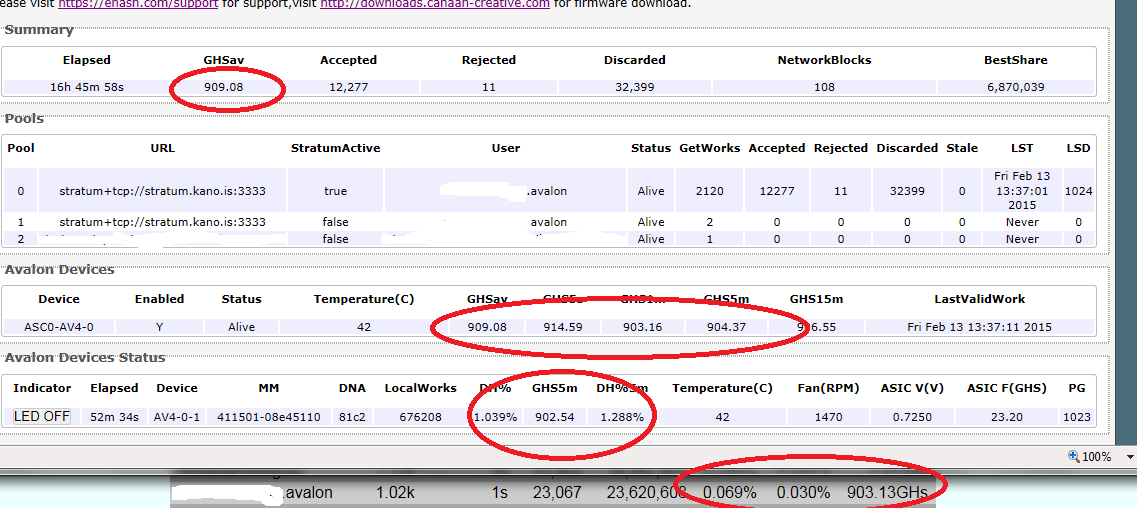
Task: Click ASIC F(GHS) value 23.20
Action: pyautogui.click(x=1007, y=417)
